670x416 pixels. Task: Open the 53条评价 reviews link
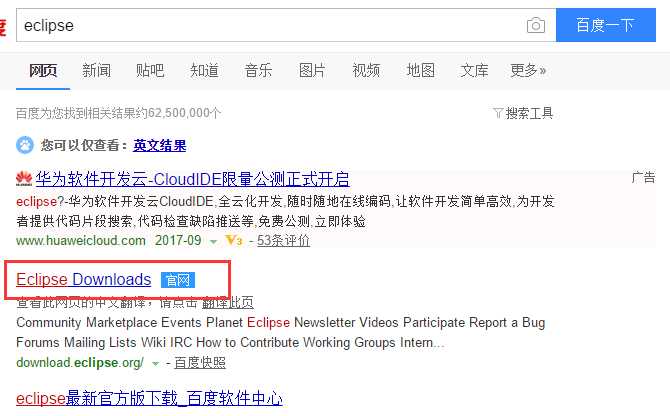point(283,240)
